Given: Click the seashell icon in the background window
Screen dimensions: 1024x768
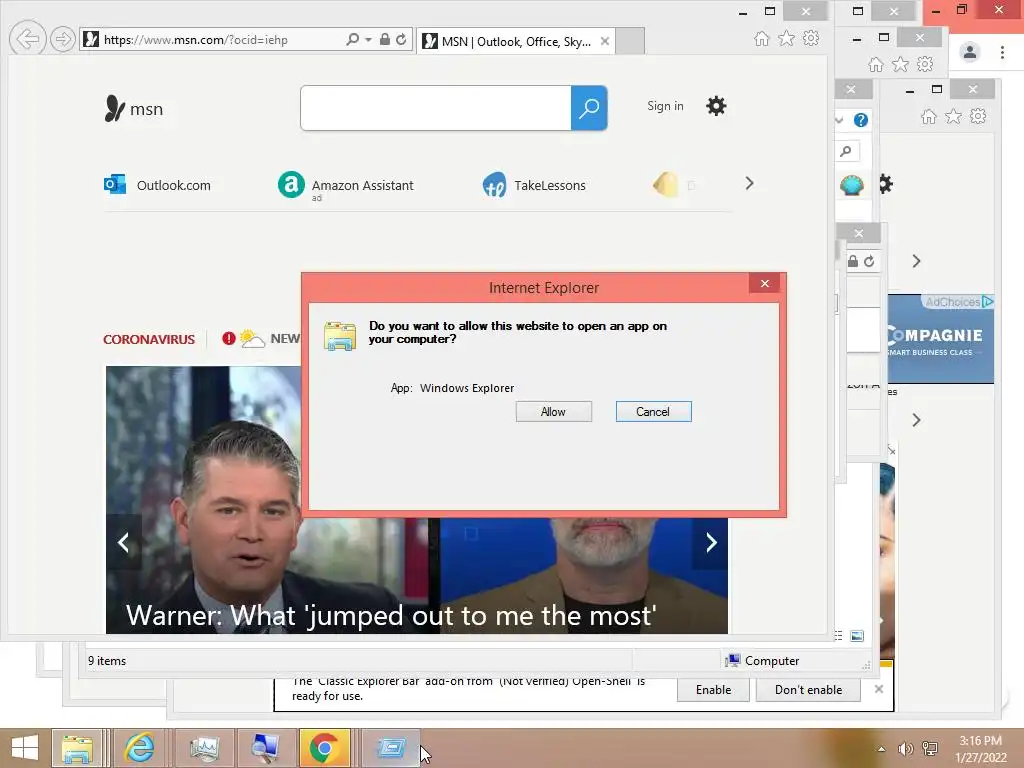Looking at the screenshot, I should 852,185.
